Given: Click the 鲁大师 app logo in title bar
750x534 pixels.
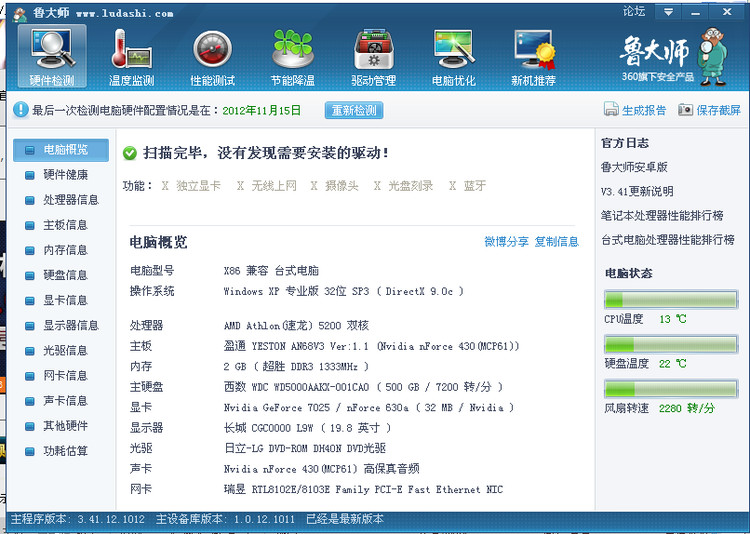Looking at the screenshot, I should tap(20, 14).
